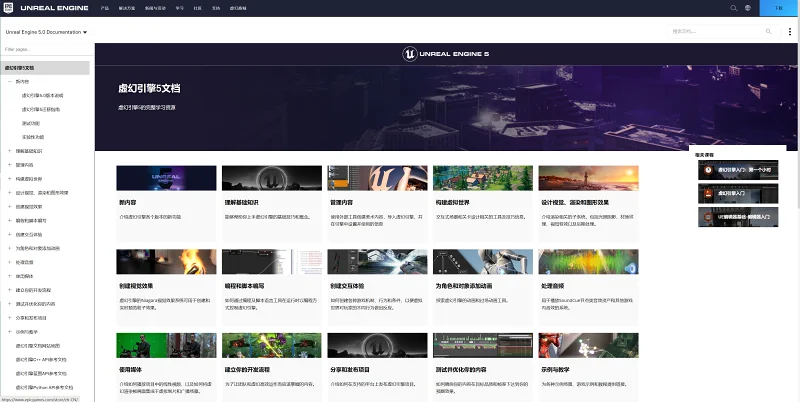This screenshot has width=800, height=402.
Task: Click the 分享和发布项目 card title
Action: [349, 370]
